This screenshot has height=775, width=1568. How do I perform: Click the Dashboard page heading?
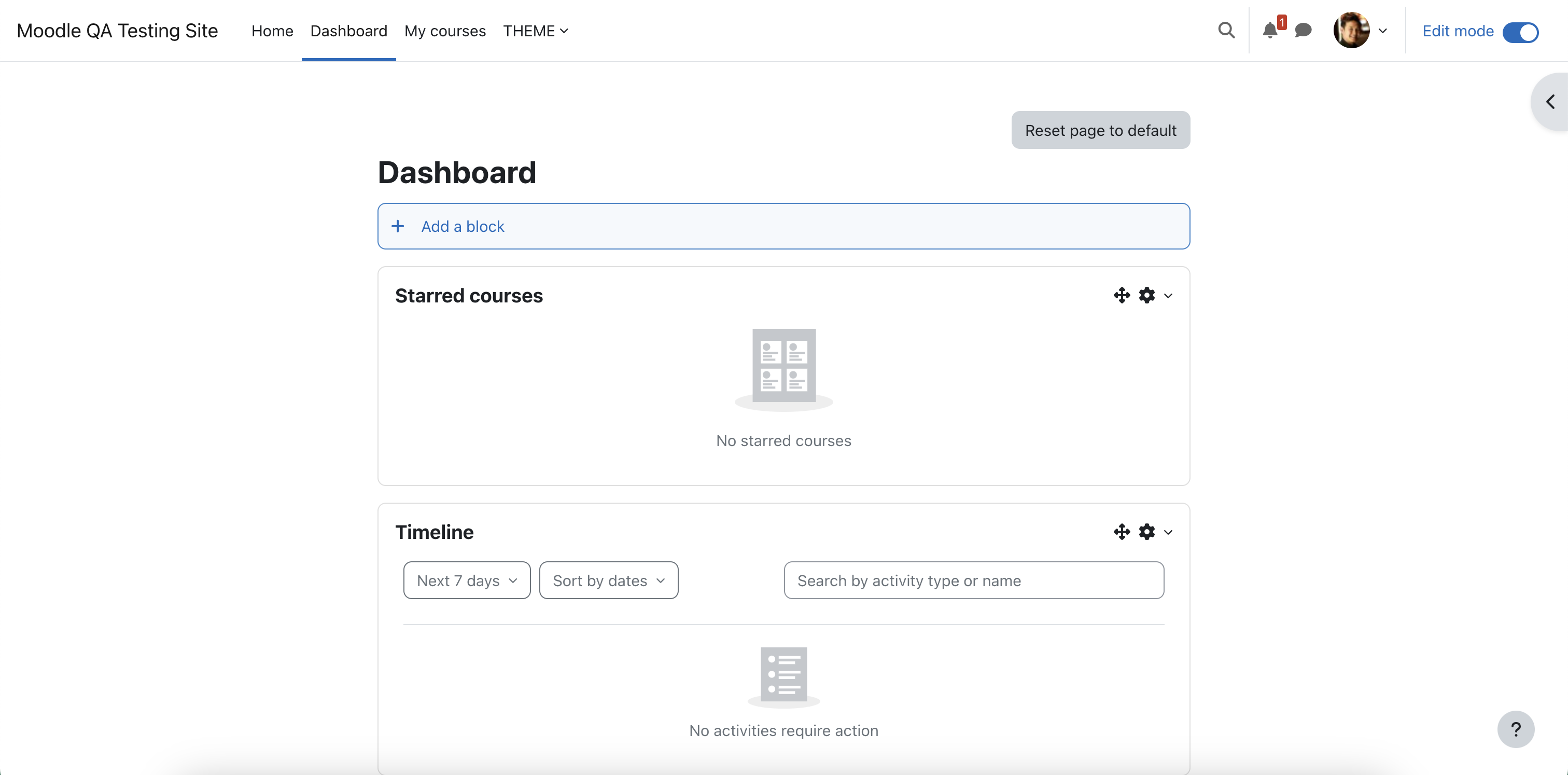[457, 173]
